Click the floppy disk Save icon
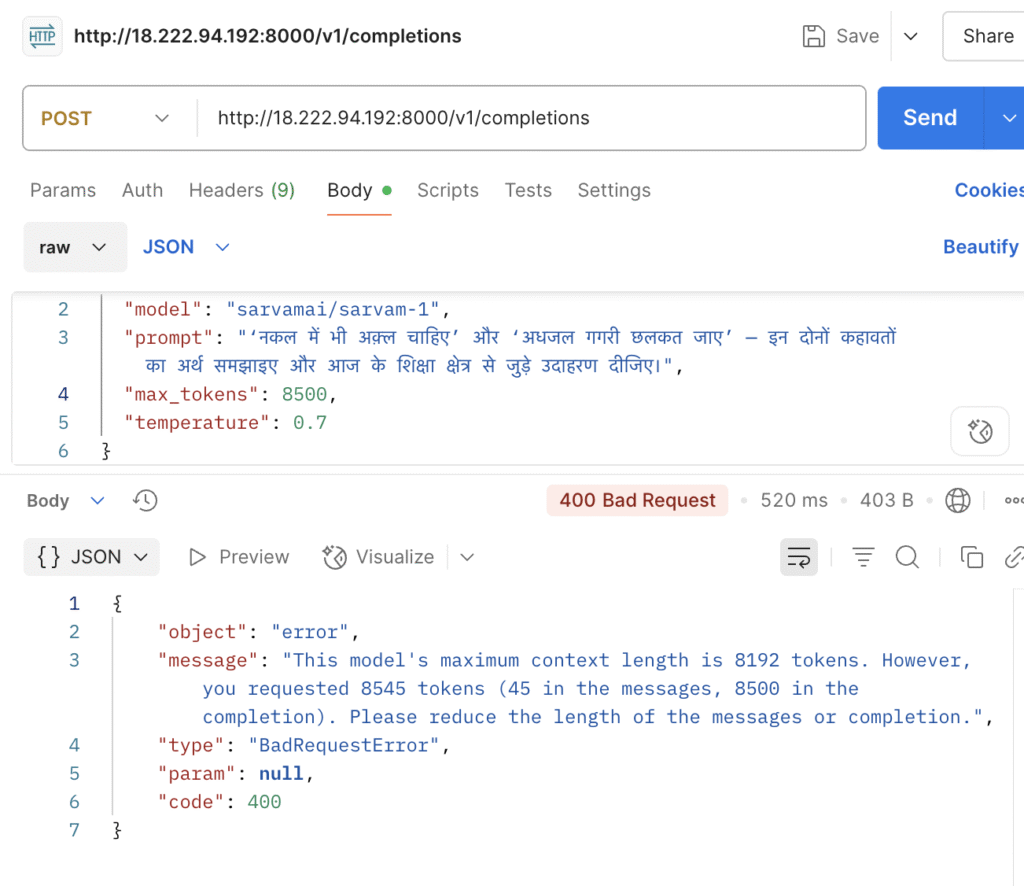The image size is (1024, 886). pos(814,37)
